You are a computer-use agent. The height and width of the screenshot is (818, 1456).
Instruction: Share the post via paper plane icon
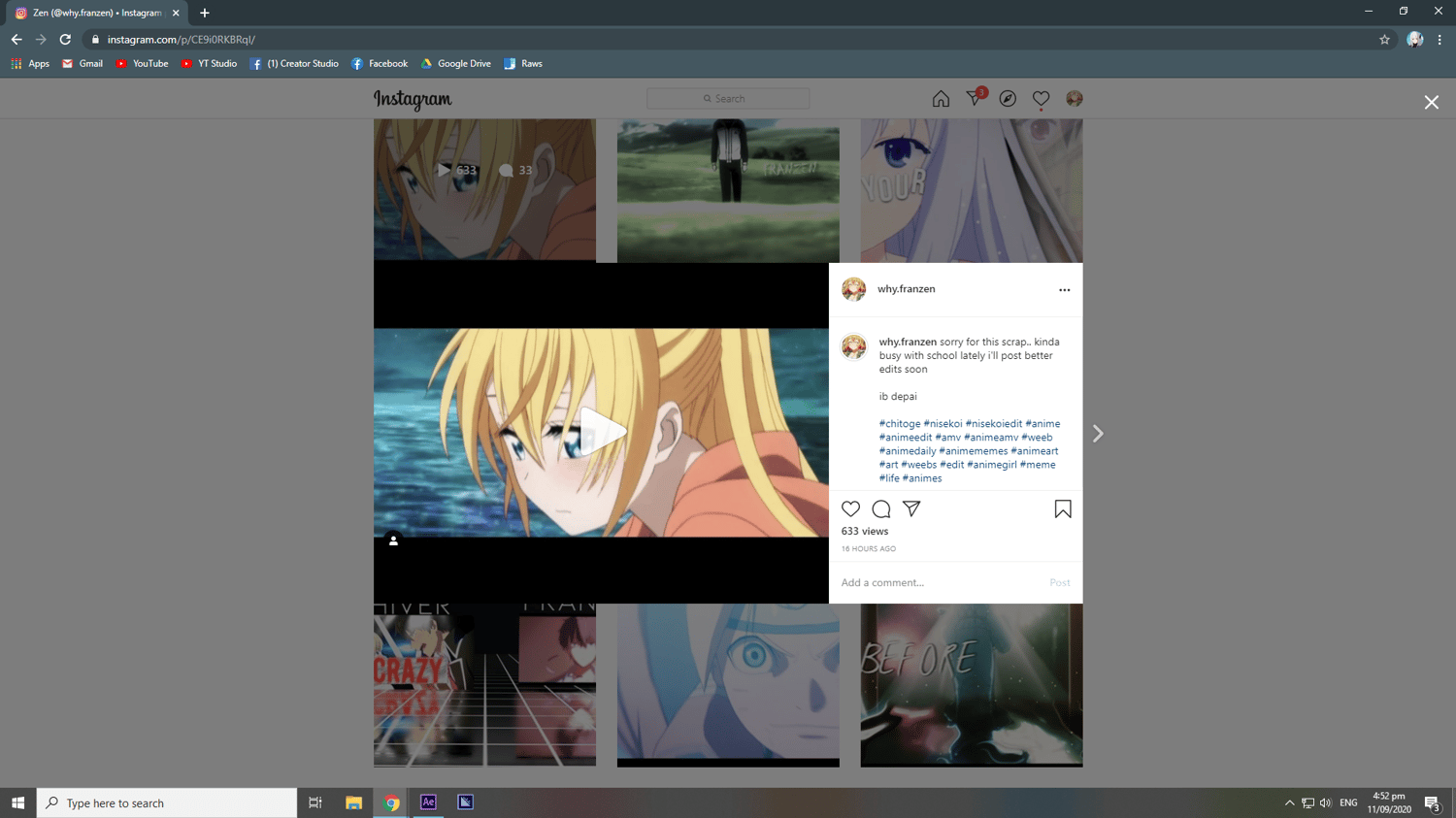pos(911,508)
